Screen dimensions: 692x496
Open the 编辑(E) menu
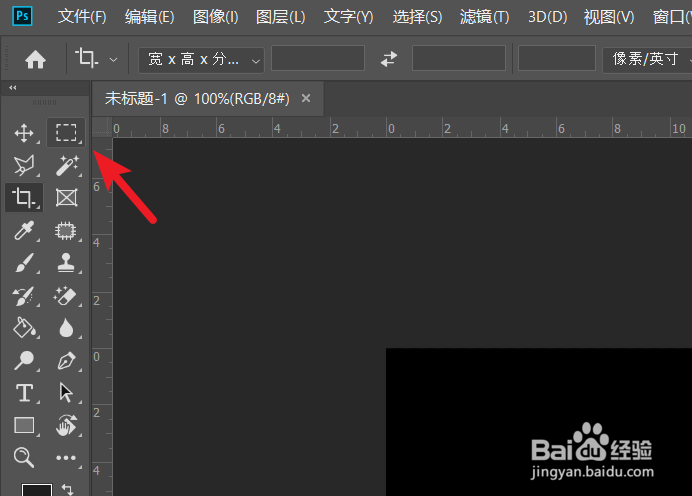coord(150,17)
